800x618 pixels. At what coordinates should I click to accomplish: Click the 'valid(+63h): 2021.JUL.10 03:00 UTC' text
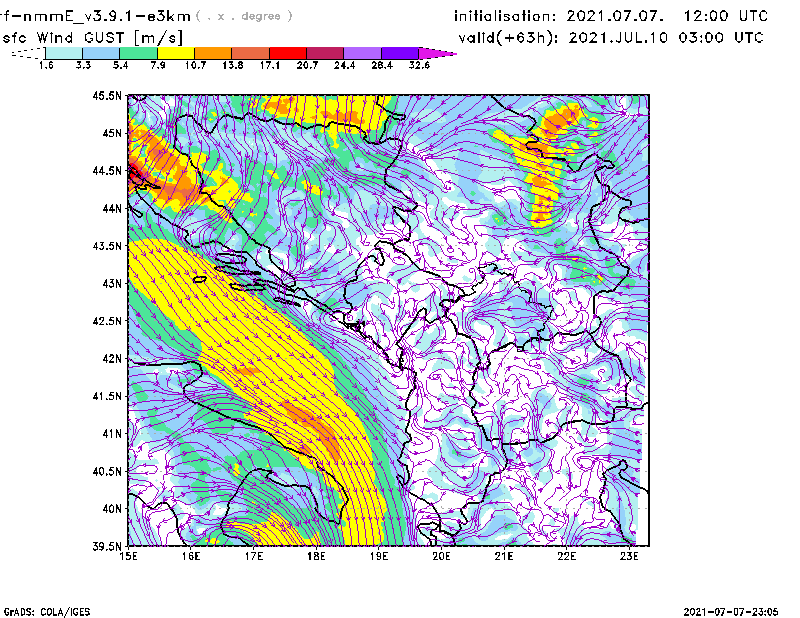point(611,38)
